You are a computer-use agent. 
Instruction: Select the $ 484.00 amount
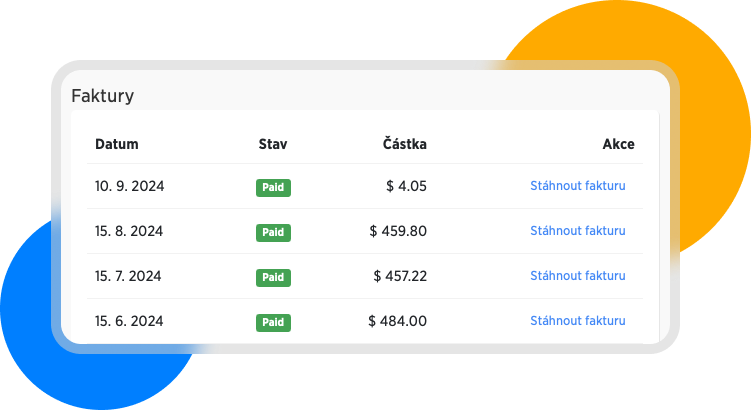[x=398, y=321]
